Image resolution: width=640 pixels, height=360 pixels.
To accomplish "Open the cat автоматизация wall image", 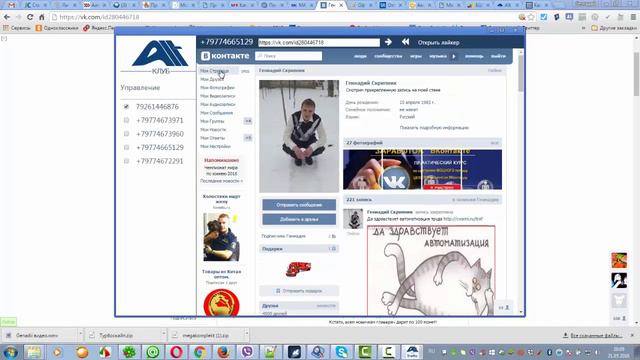I will [x=431, y=270].
